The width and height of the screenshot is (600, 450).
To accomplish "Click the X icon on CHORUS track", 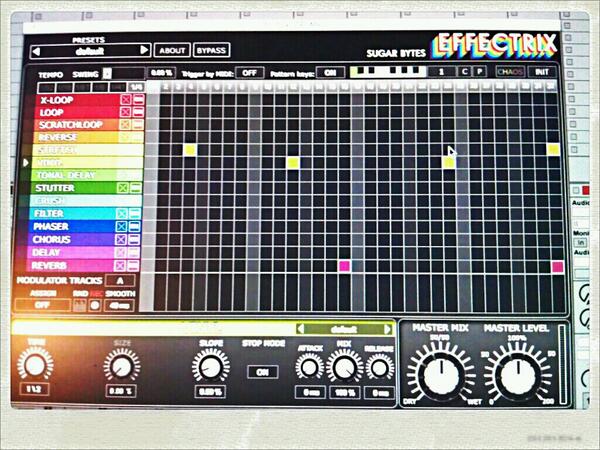I will (121, 240).
